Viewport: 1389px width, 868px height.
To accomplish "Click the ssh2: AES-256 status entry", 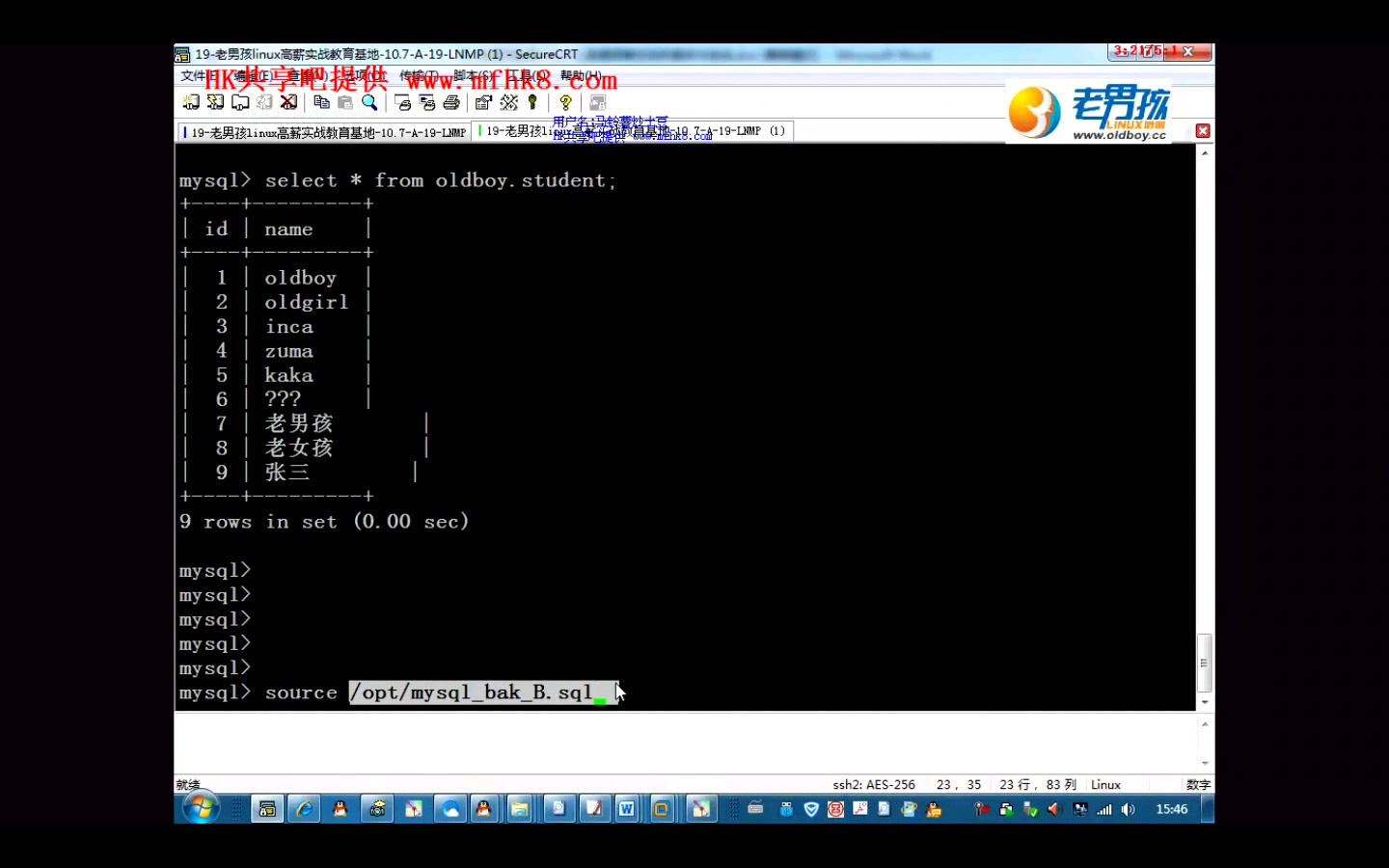I will 874,785.
